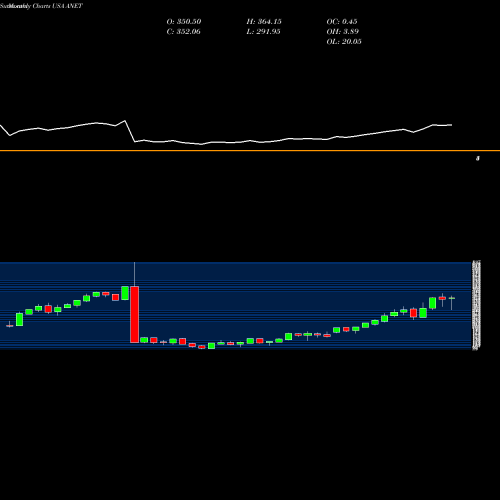The image size is (500, 500).
Task: Click the low value "L: 291.95"
Action: point(263,32)
